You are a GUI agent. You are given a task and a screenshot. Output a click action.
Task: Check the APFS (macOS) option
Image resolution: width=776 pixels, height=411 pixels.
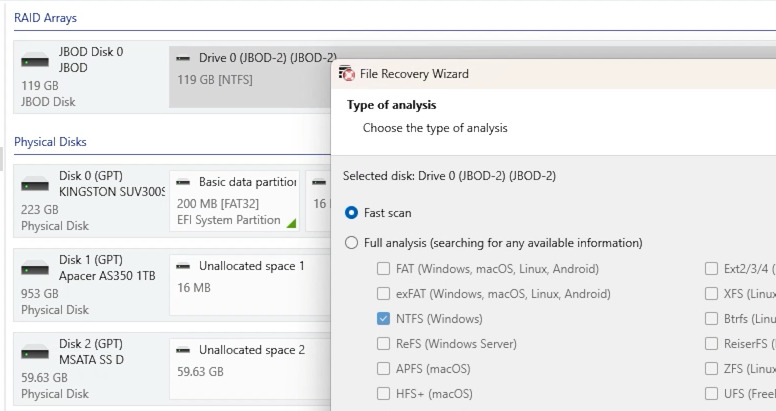pos(384,368)
